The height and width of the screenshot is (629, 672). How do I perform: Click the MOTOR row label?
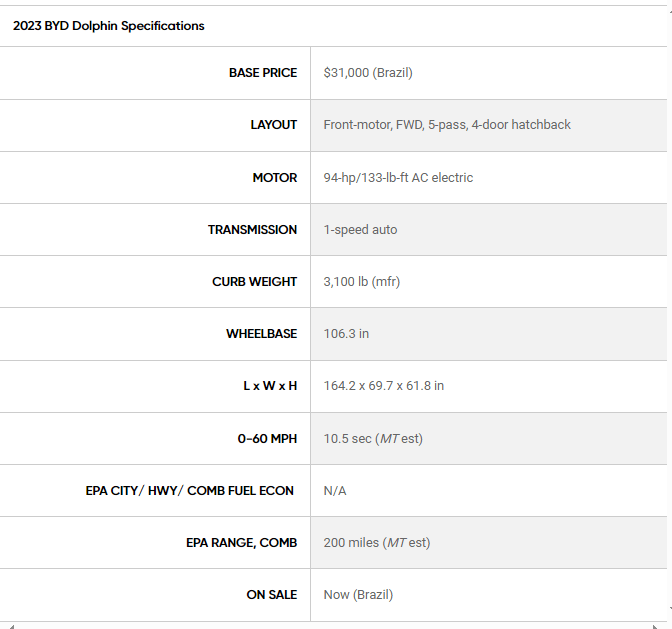point(275,178)
